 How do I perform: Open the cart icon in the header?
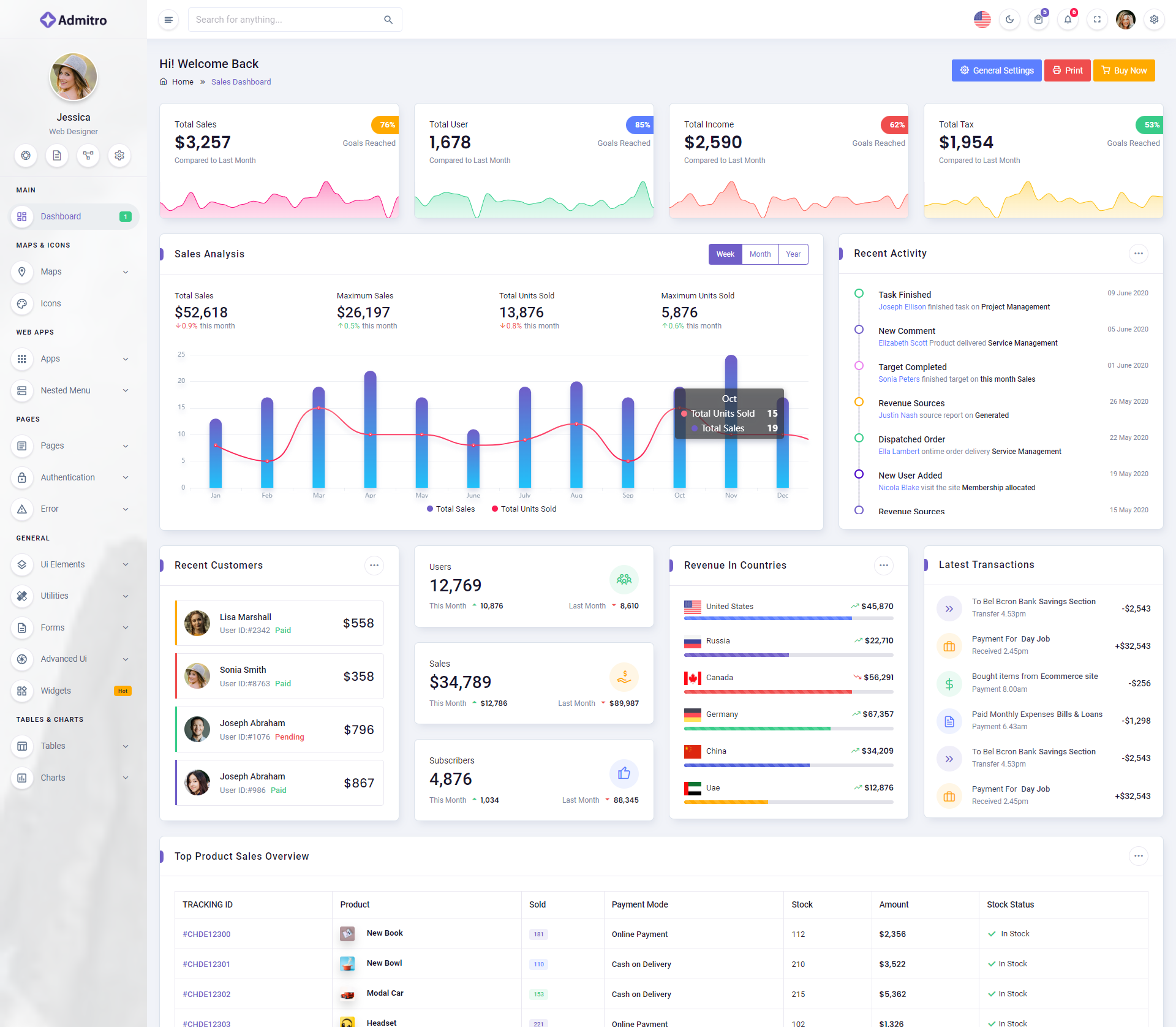tap(1038, 20)
